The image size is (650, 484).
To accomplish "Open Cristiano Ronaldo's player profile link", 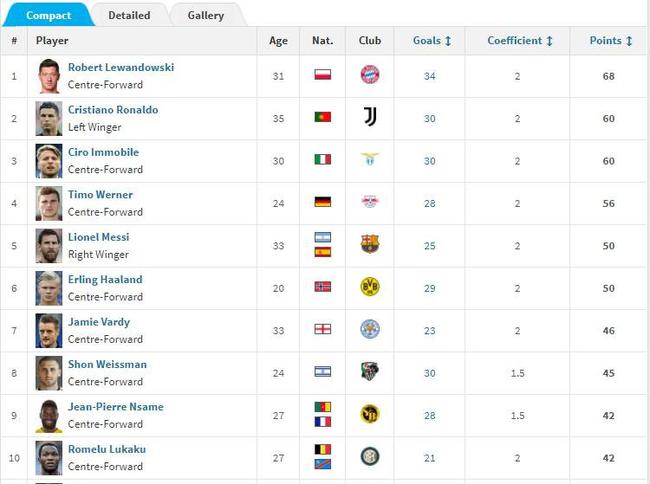I will point(113,110).
